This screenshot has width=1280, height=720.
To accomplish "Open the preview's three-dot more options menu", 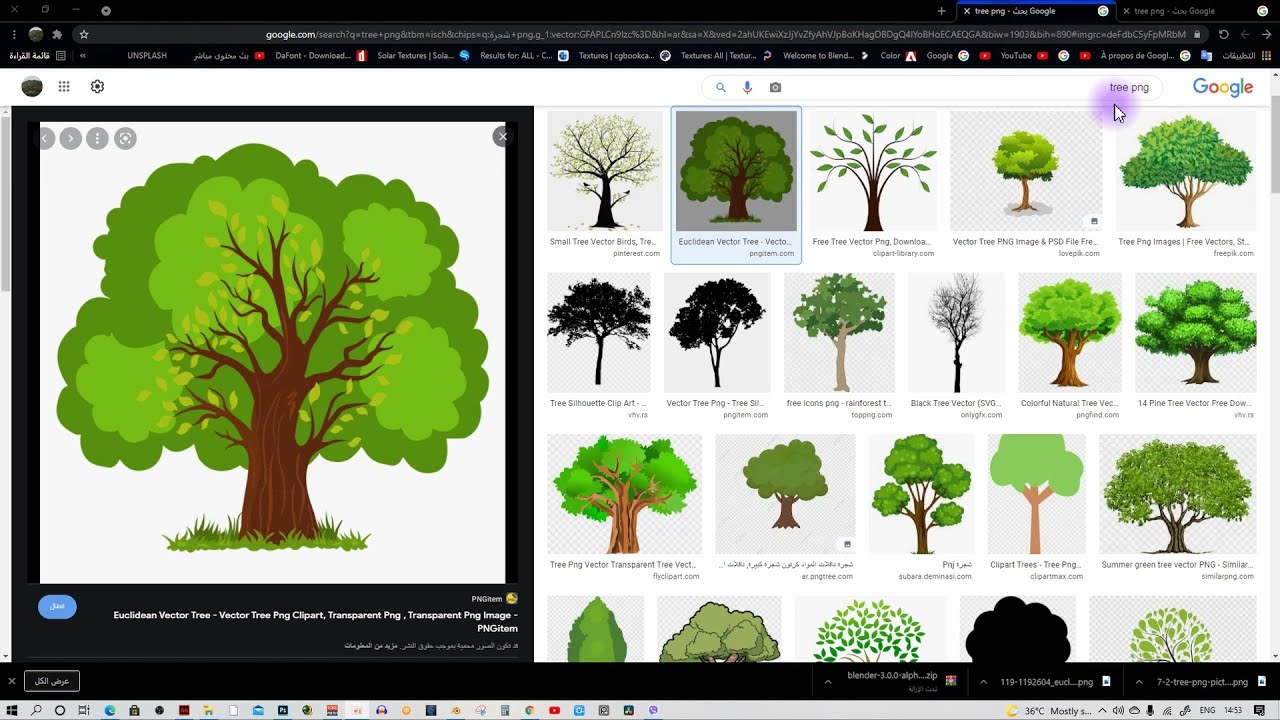I will [97, 138].
